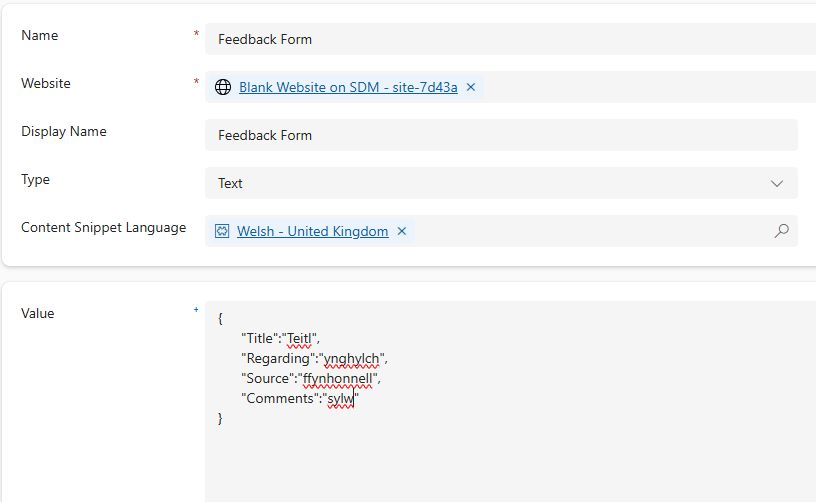Place cursor on the "Comments":"sylw" line

[x=300, y=398]
